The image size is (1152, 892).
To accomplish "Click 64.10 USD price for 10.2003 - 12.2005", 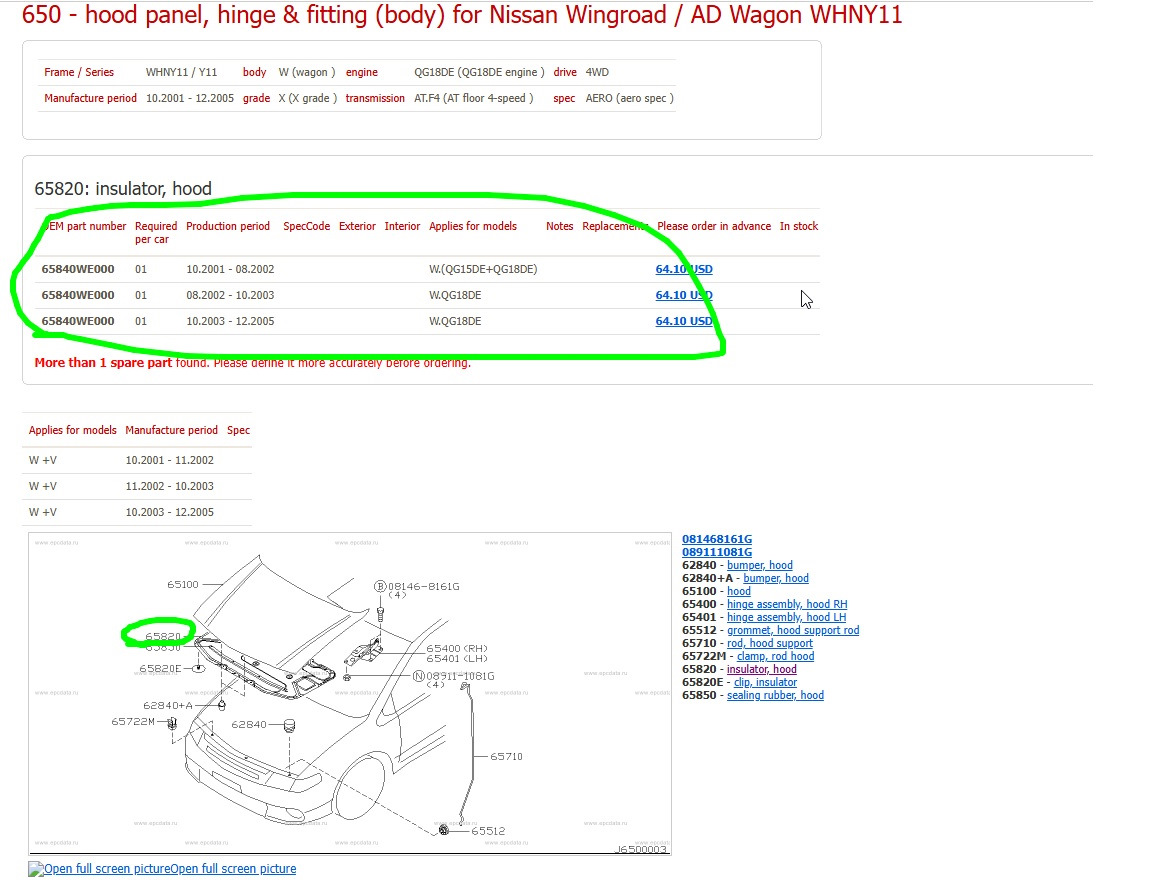I will tap(683, 321).
